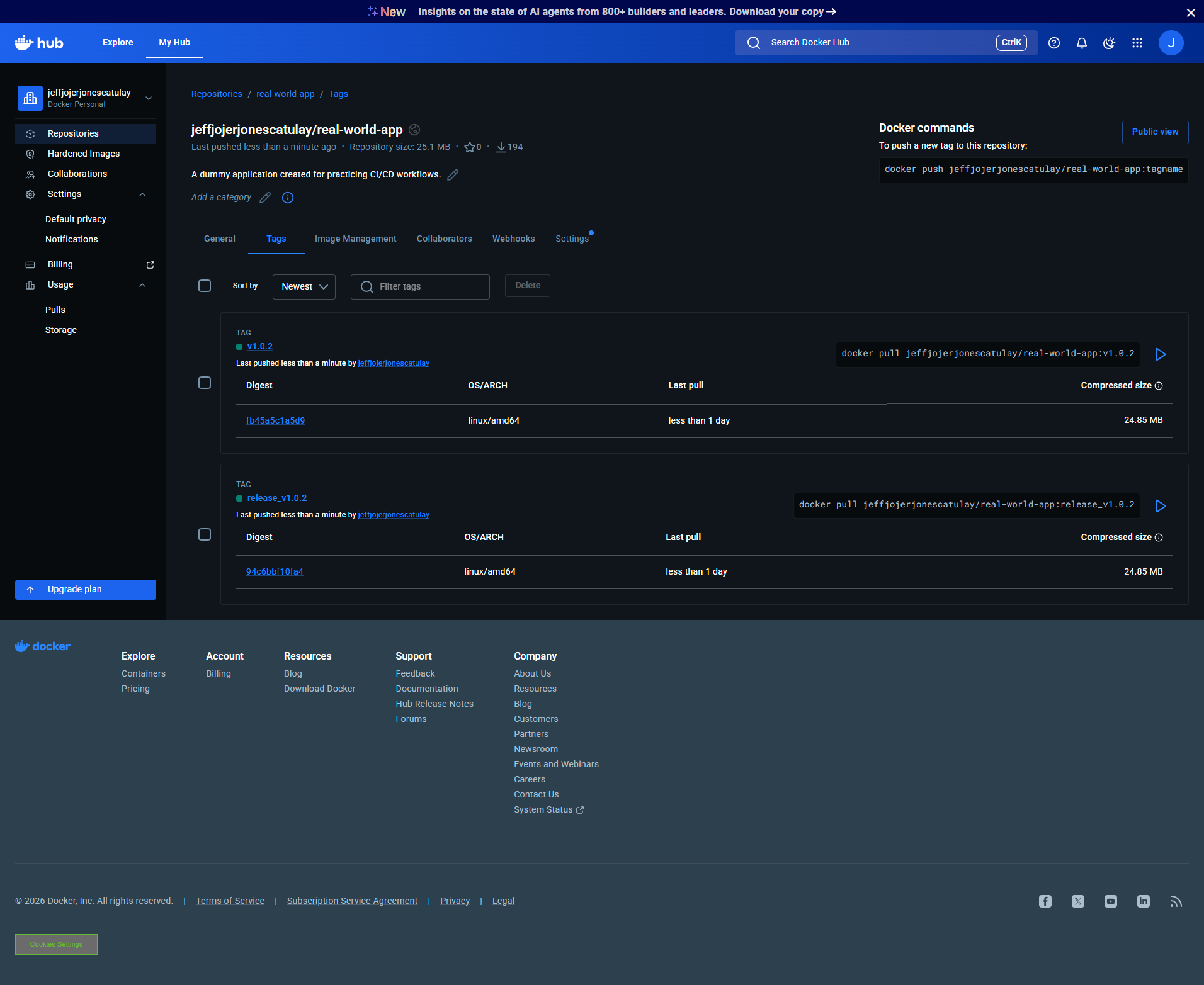
Task: Run the v1.0.2 pull command play icon
Action: 1161,354
